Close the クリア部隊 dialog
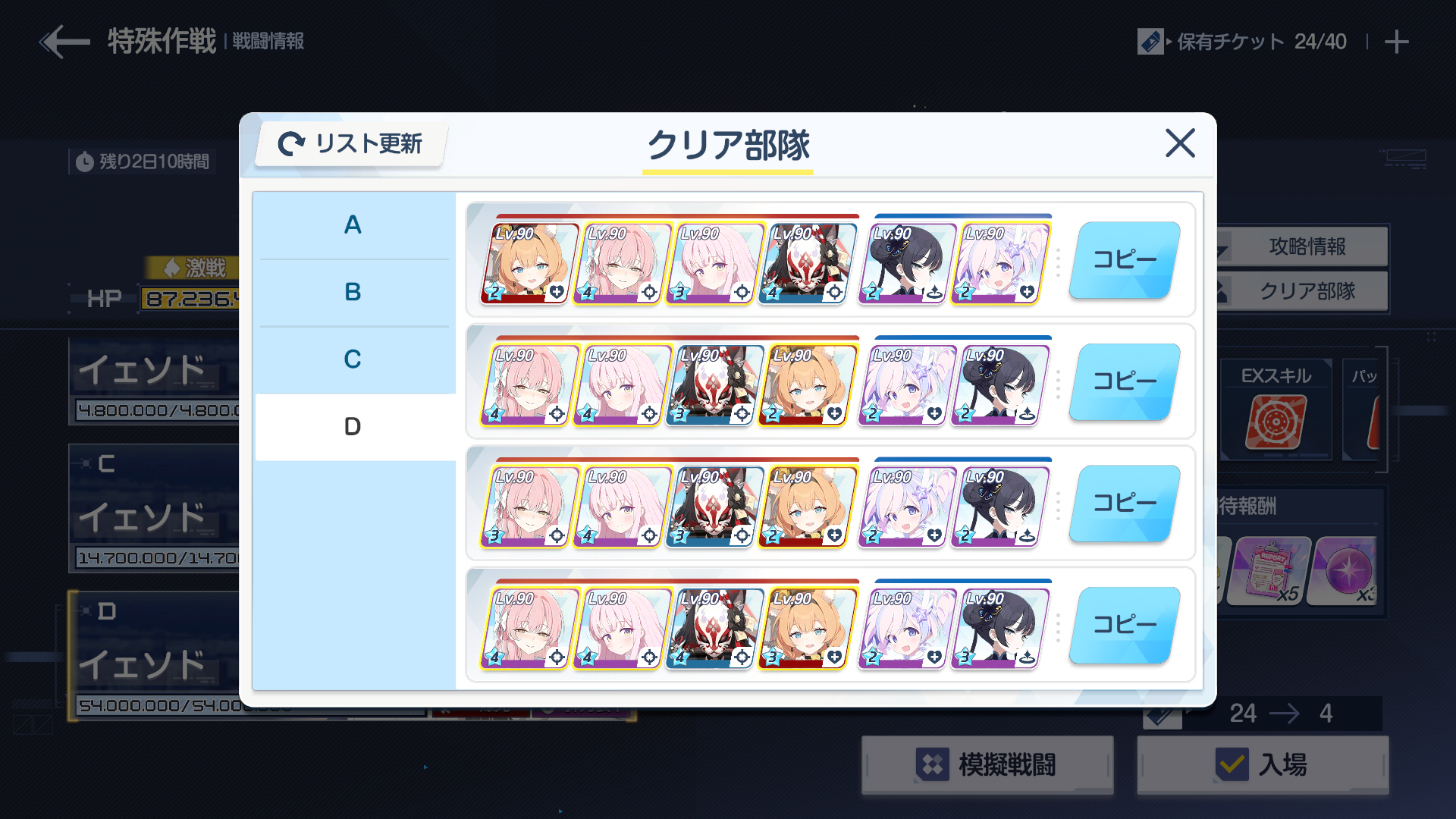Image resolution: width=1456 pixels, height=819 pixels. (1180, 143)
